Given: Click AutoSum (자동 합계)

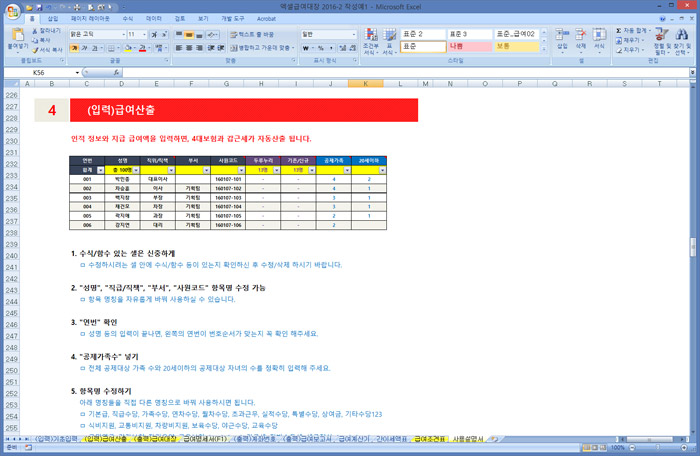Looking at the screenshot, I should (633, 31).
